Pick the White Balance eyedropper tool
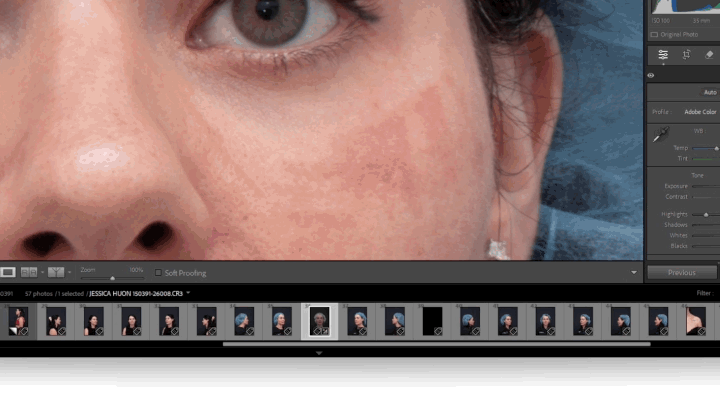The image size is (720, 405). click(x=661, y=135)
